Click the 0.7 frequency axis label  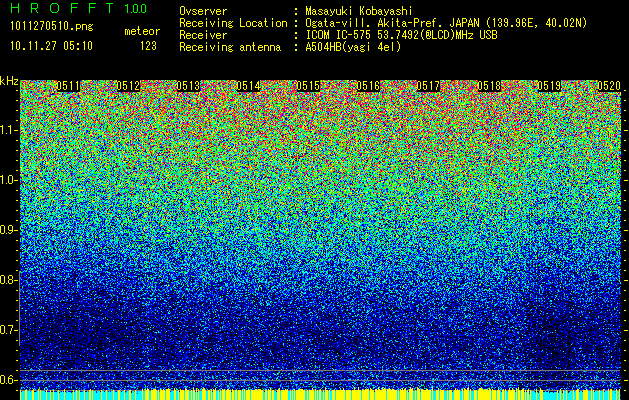(9, 330)
